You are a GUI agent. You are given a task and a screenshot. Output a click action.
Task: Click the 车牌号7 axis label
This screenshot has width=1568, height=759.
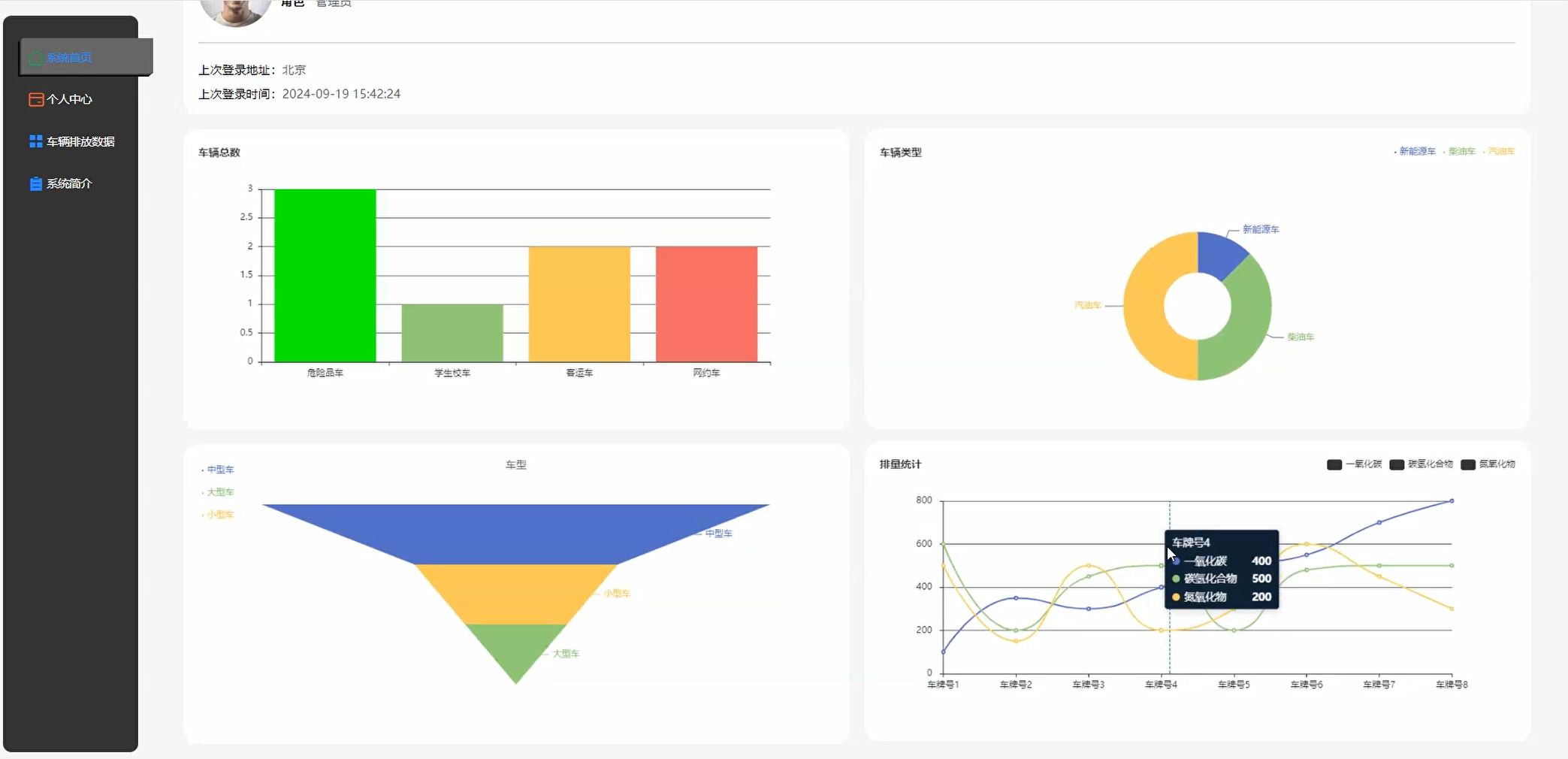tap(1379, 685)
